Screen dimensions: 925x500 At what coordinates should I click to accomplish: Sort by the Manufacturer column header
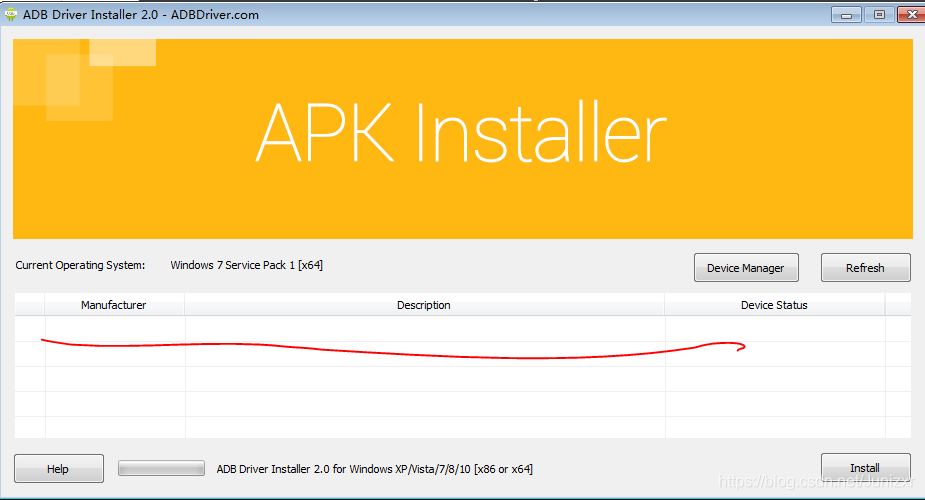coord(114,305)
